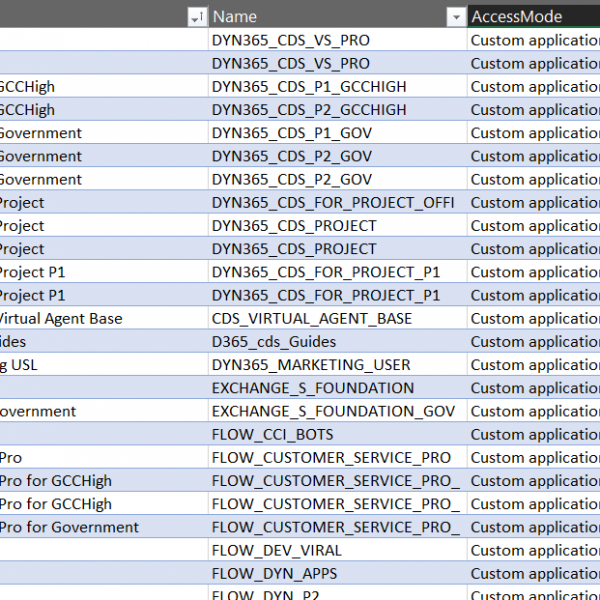The width and height of the screenshot is (600, 600).
Task: Select the FLOW_DEV_VIRAL cell
Action: [338, 550]
